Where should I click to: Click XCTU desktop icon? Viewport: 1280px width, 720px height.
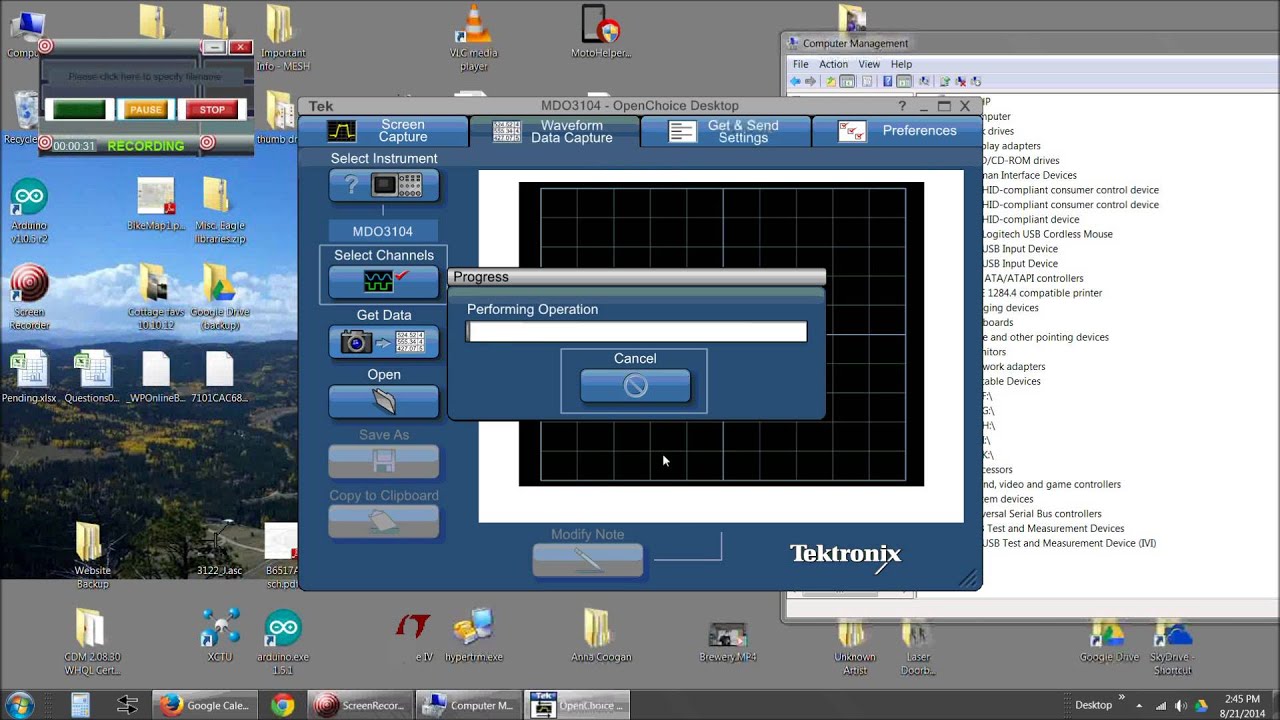(x=220, y=635)
